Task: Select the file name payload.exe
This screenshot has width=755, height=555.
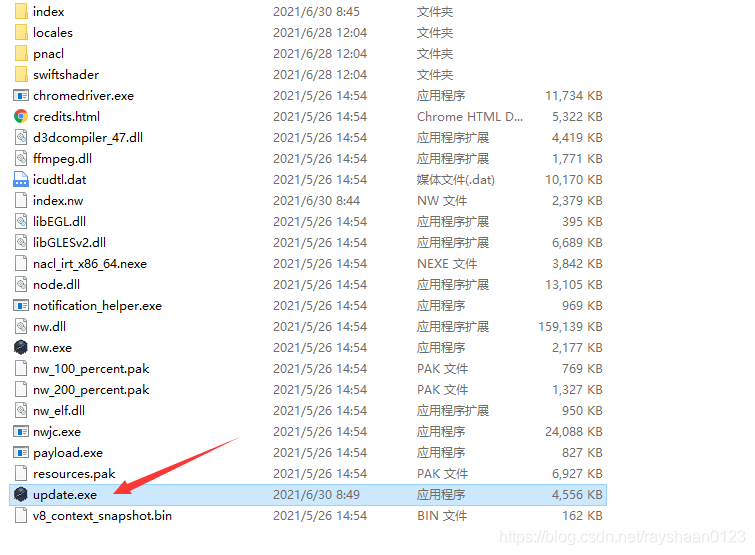Action: pos(68,453)
